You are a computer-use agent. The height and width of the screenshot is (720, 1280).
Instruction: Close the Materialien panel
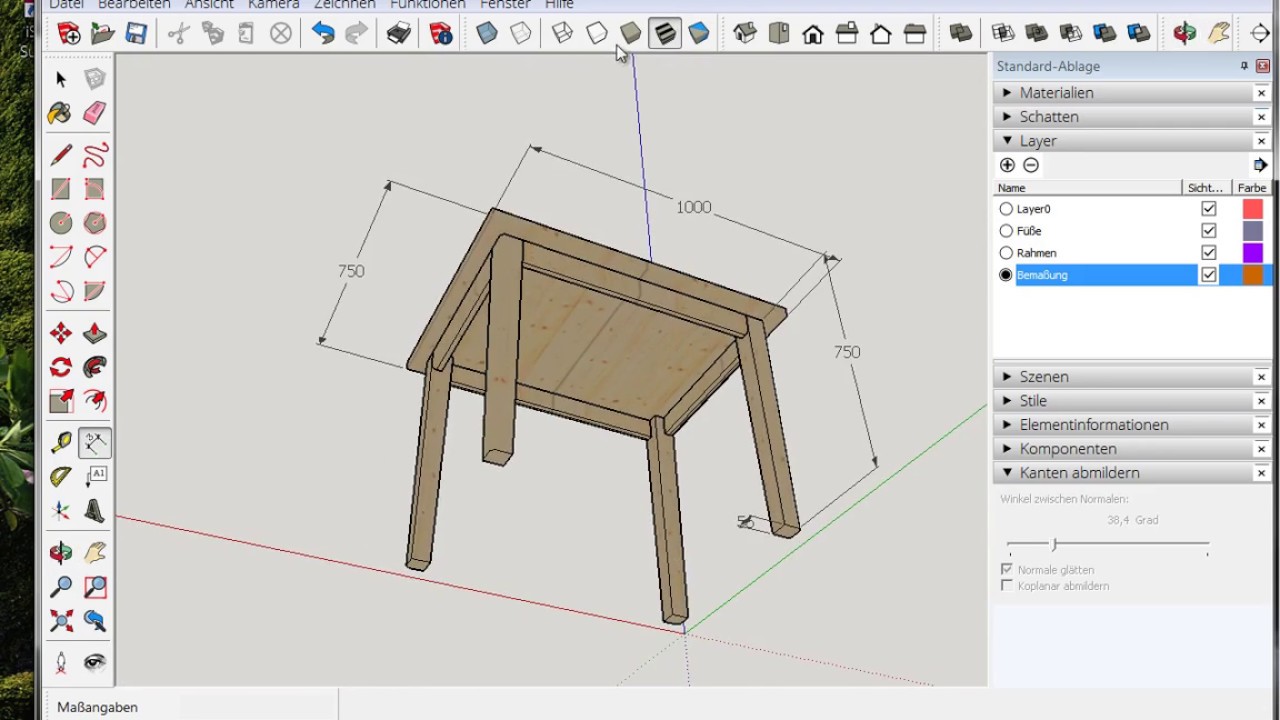coord(1261,93)
